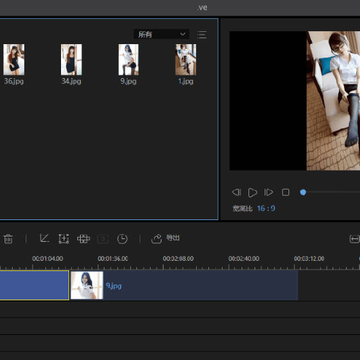Click the 34.jpg file name
This screenshot has width=360, height=360.
click(71, 81)
